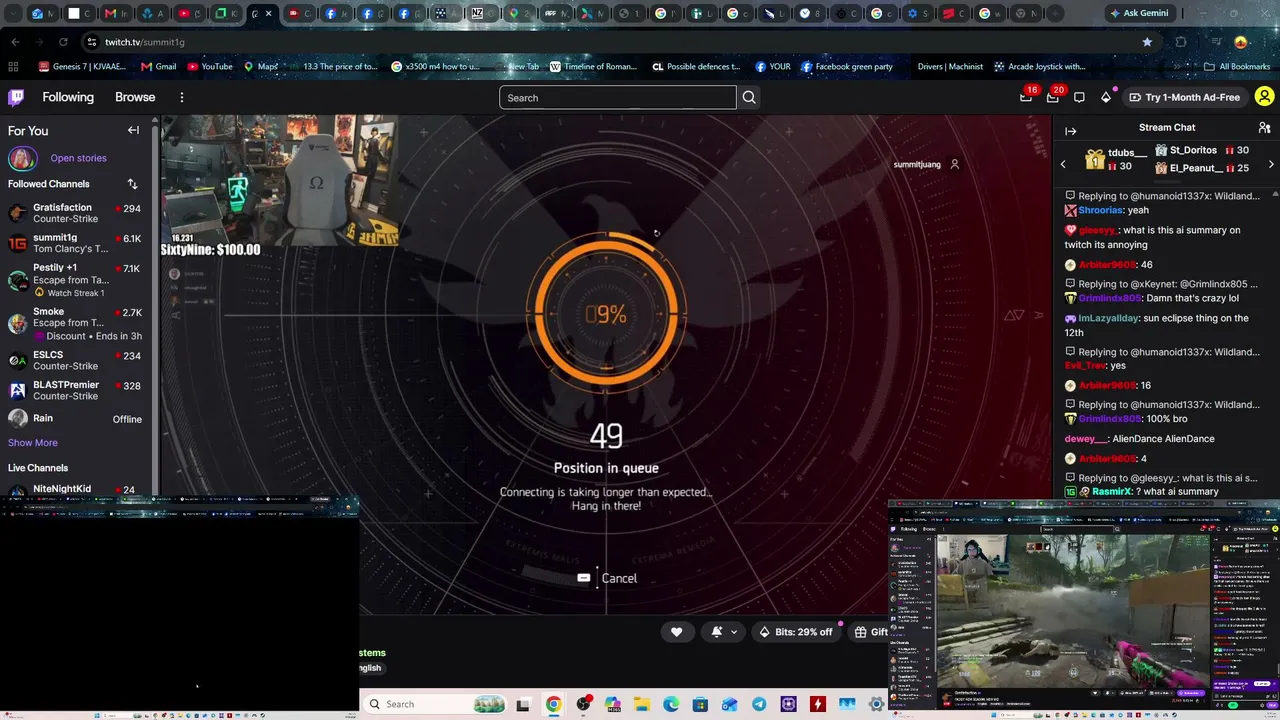1280x720 pixels.
Task: Go to the Twitch home logo
Action: click(16, 97)
